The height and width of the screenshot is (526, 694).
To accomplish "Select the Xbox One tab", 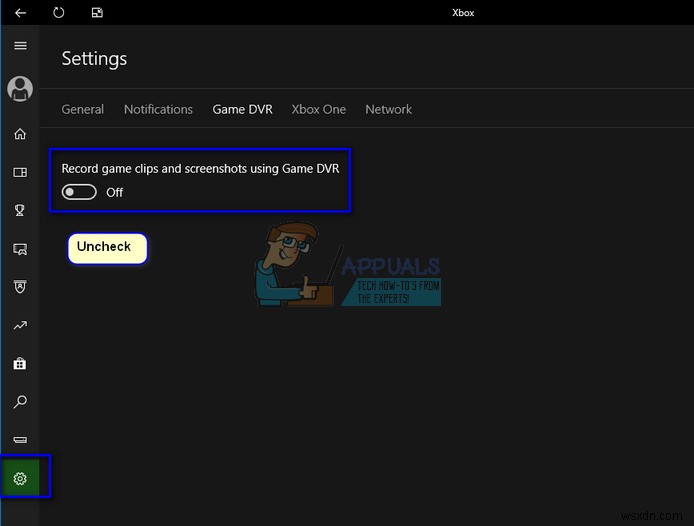I will click(x=319, y=109).
